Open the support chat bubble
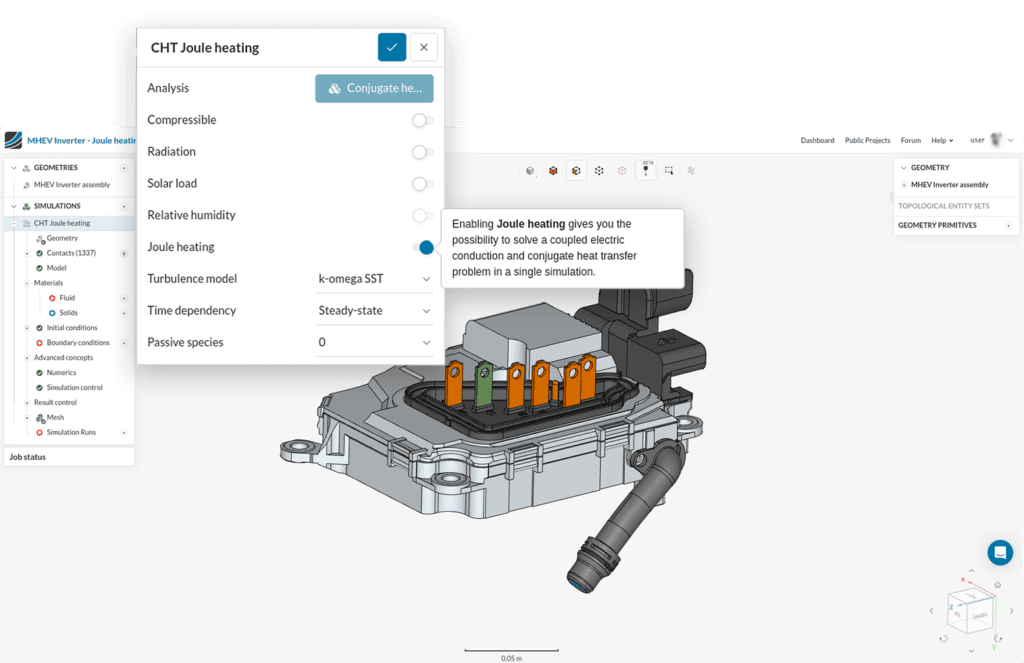Image resolution: width=1024 pixels, height=663 pixels. (1000, 552)
